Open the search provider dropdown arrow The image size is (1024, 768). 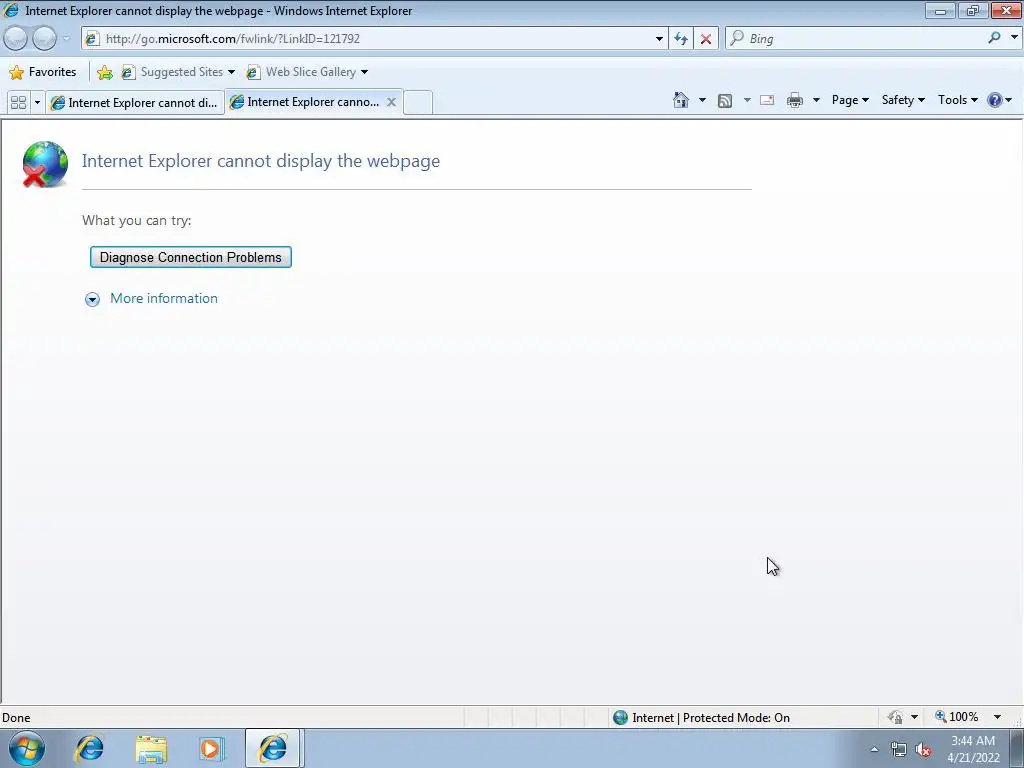1014,38
